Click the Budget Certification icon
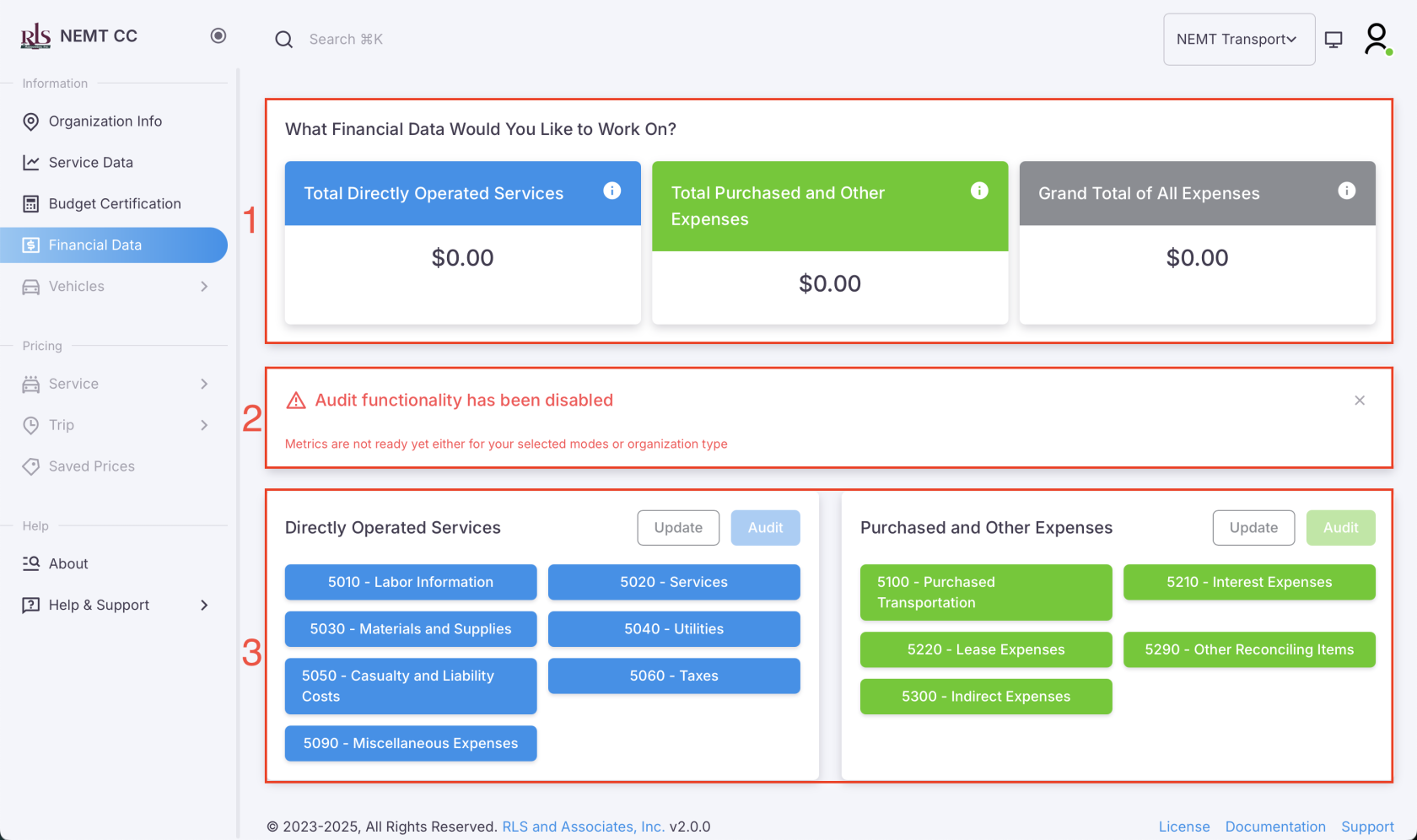Viewport: 1417px width, 840px height. point(31,203)
